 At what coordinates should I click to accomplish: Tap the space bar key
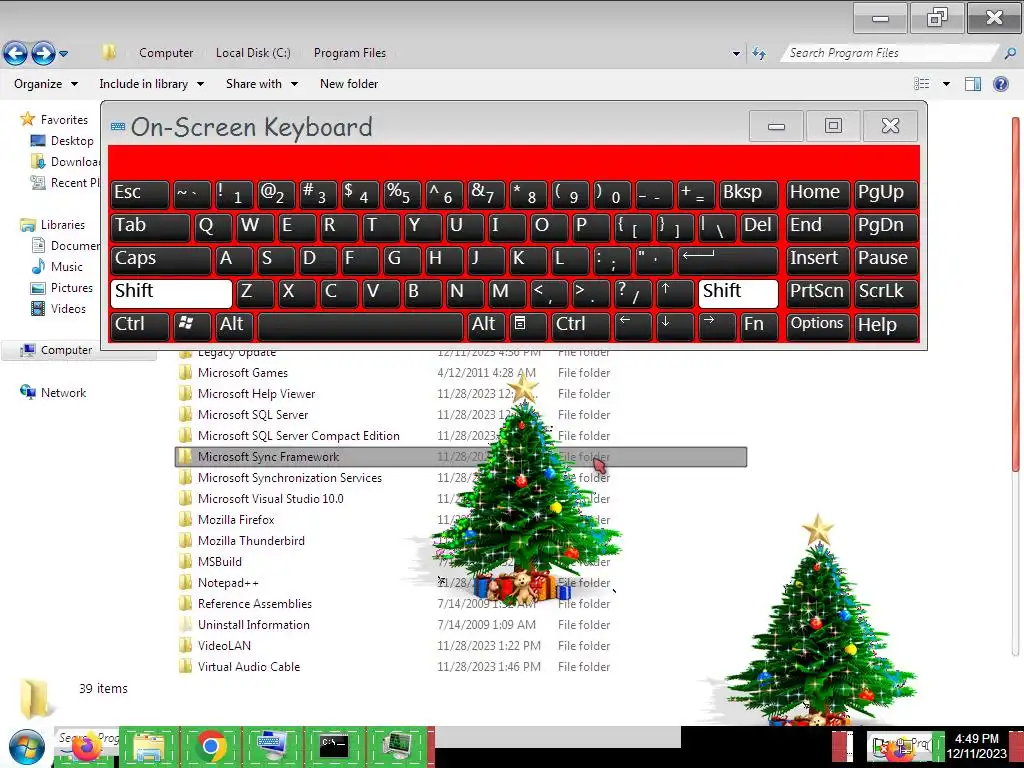pos(360,325)
